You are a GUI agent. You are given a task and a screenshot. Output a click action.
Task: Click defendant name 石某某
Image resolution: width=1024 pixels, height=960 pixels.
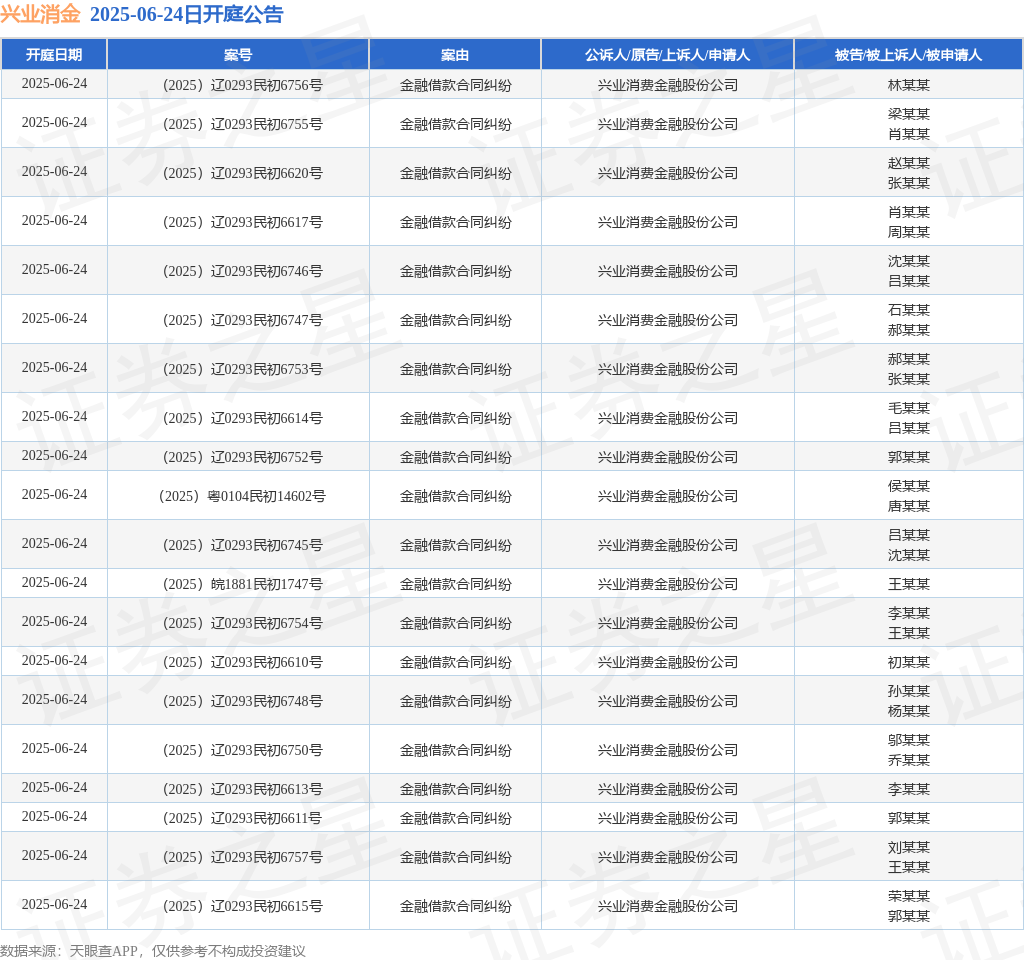908,310
